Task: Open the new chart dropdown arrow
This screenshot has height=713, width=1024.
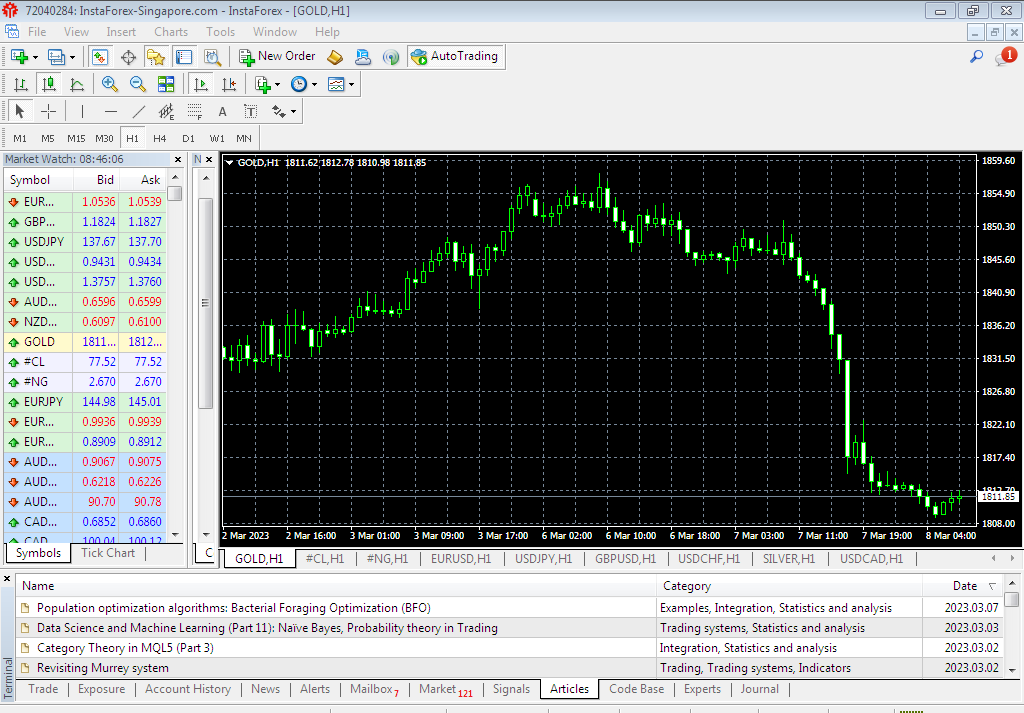Action: pyautogui.click(x=35, y=57)
